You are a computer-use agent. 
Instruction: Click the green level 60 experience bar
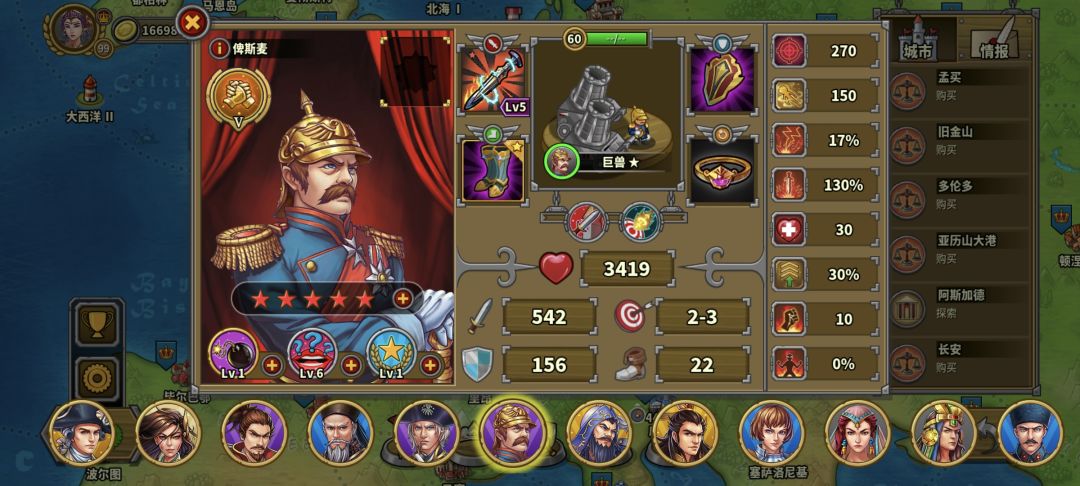point(616,39)
